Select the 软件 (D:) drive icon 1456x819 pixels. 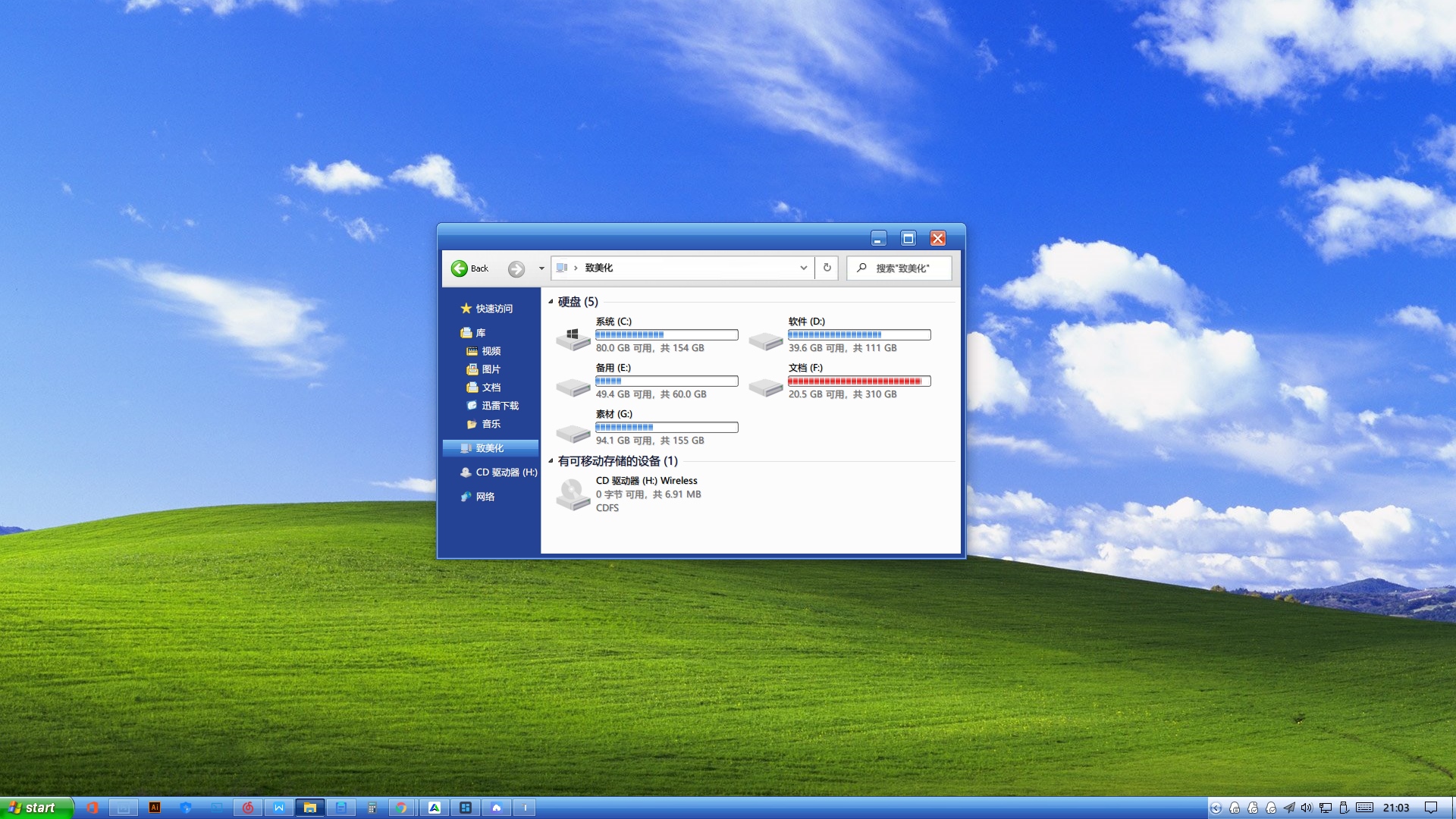765,341
